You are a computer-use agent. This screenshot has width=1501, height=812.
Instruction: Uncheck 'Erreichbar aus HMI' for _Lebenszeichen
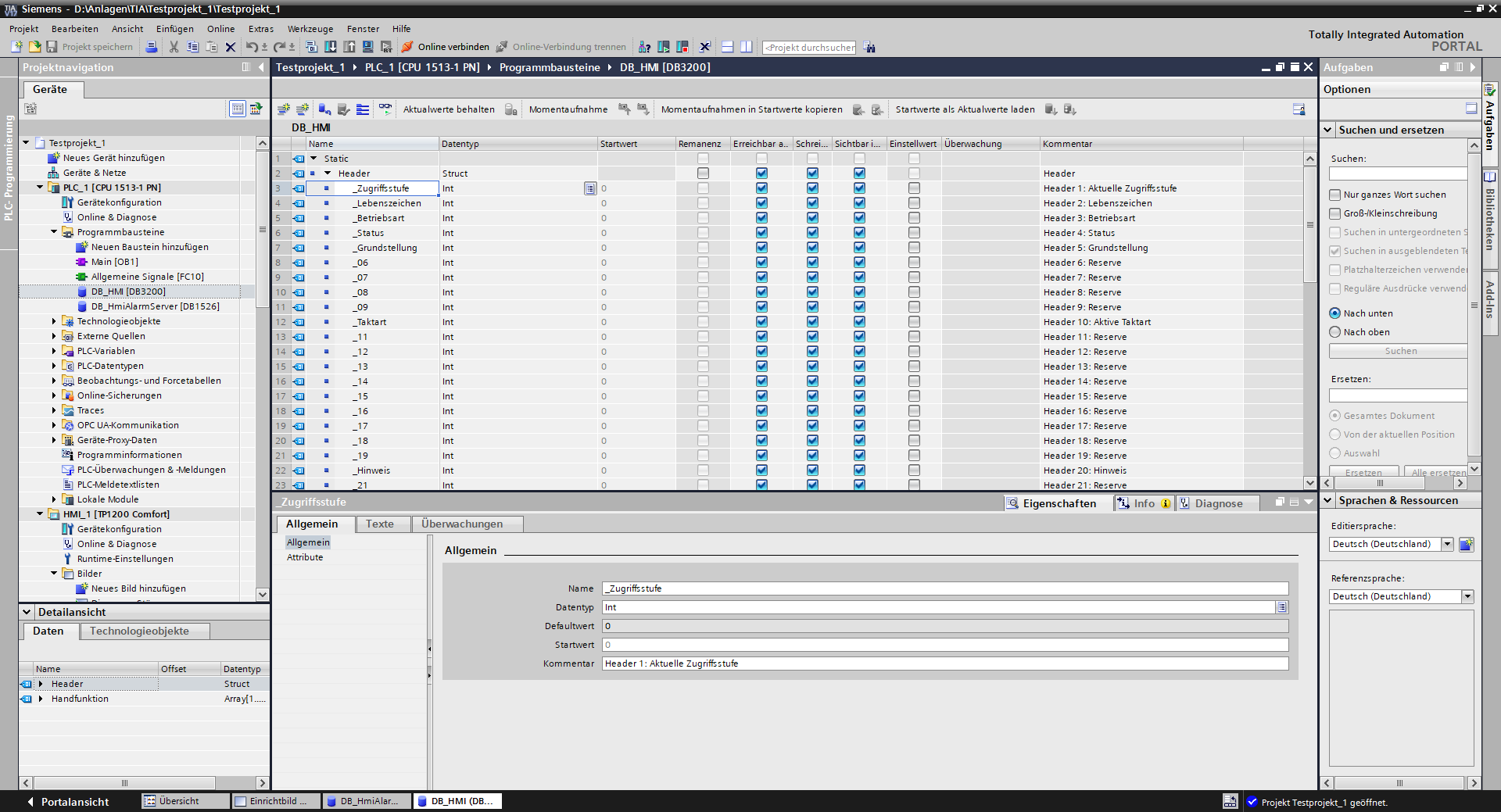point(761,203)
